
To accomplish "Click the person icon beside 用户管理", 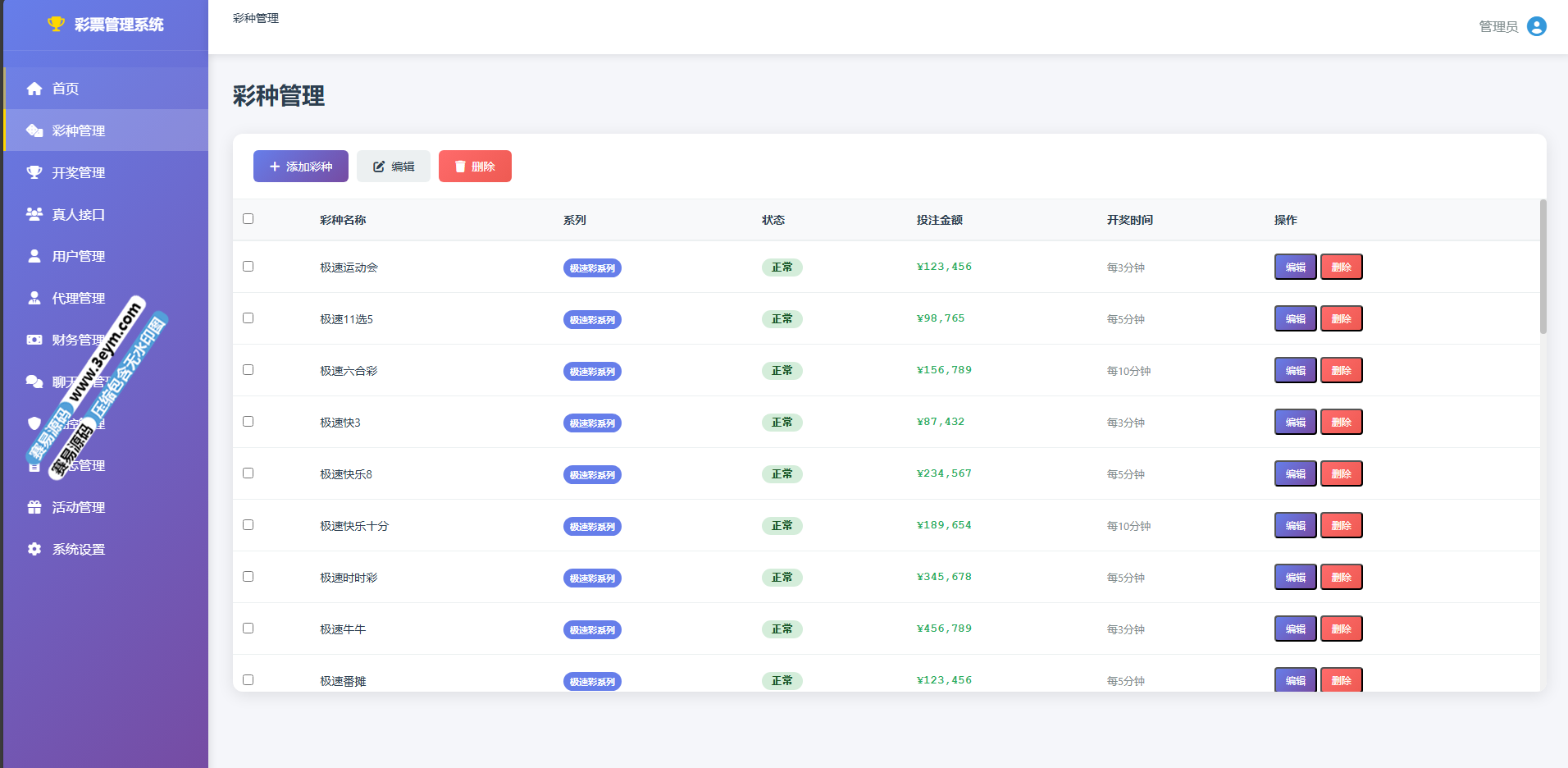I will coord(34,256).
